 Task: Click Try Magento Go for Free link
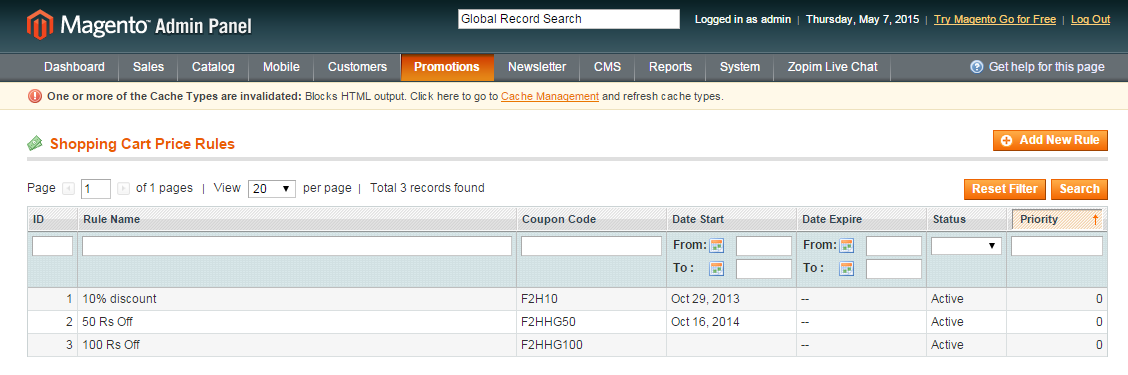point(995,19)
